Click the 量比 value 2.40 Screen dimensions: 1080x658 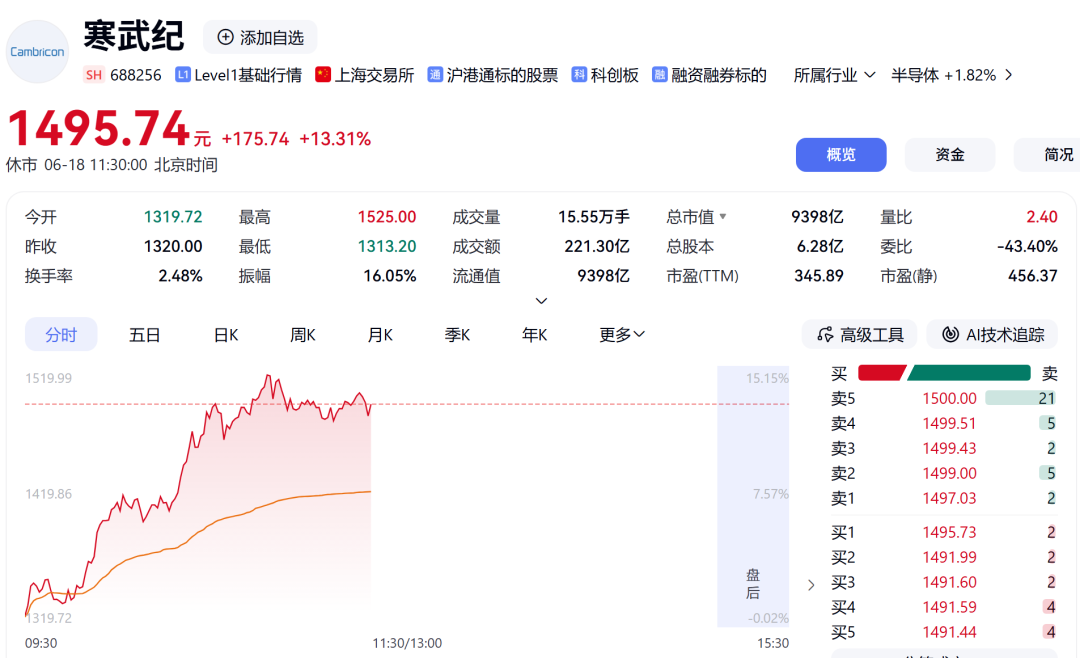(x=1041, y=216)
